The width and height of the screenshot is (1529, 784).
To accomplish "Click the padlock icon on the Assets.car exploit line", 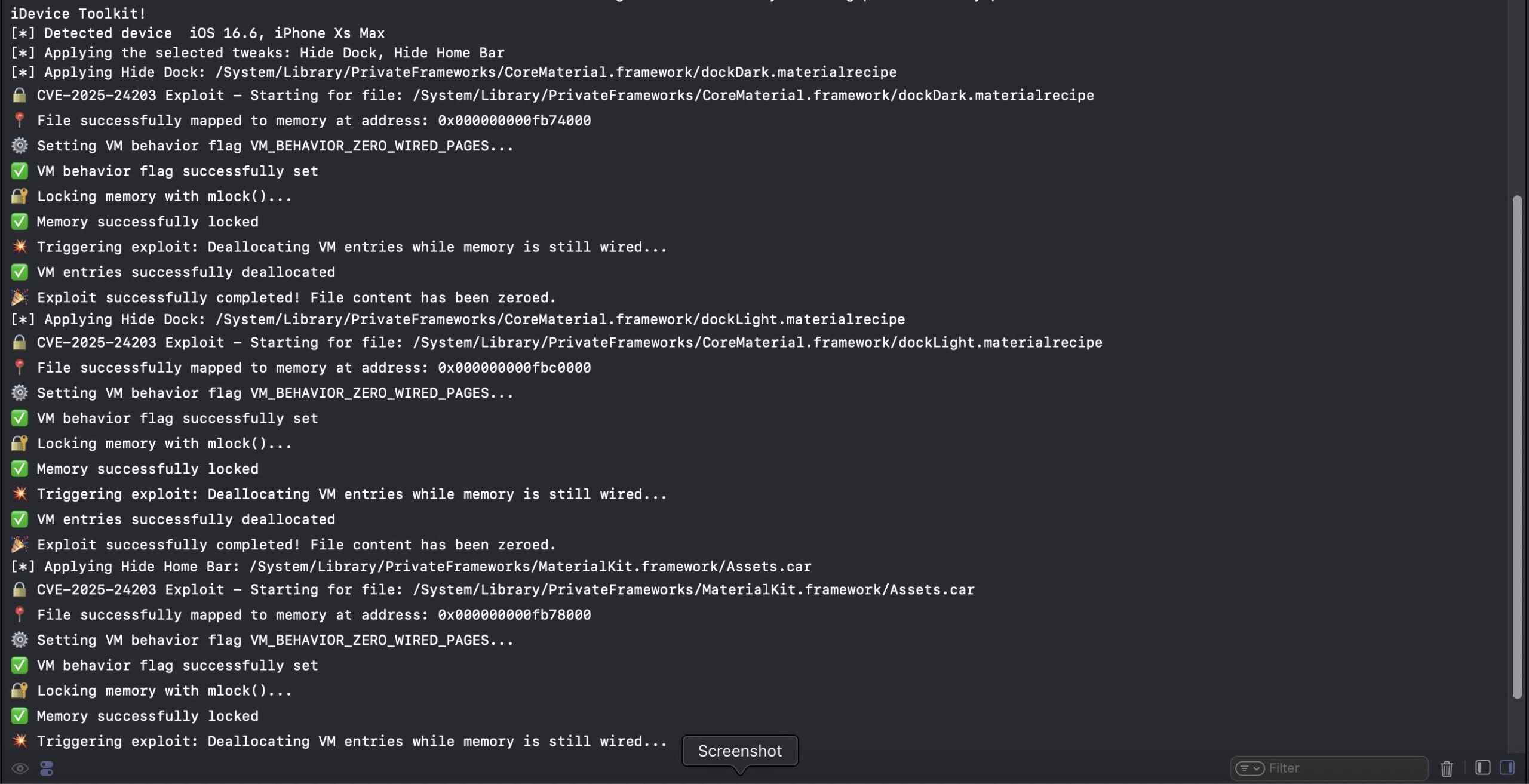I will pos(19,589).
